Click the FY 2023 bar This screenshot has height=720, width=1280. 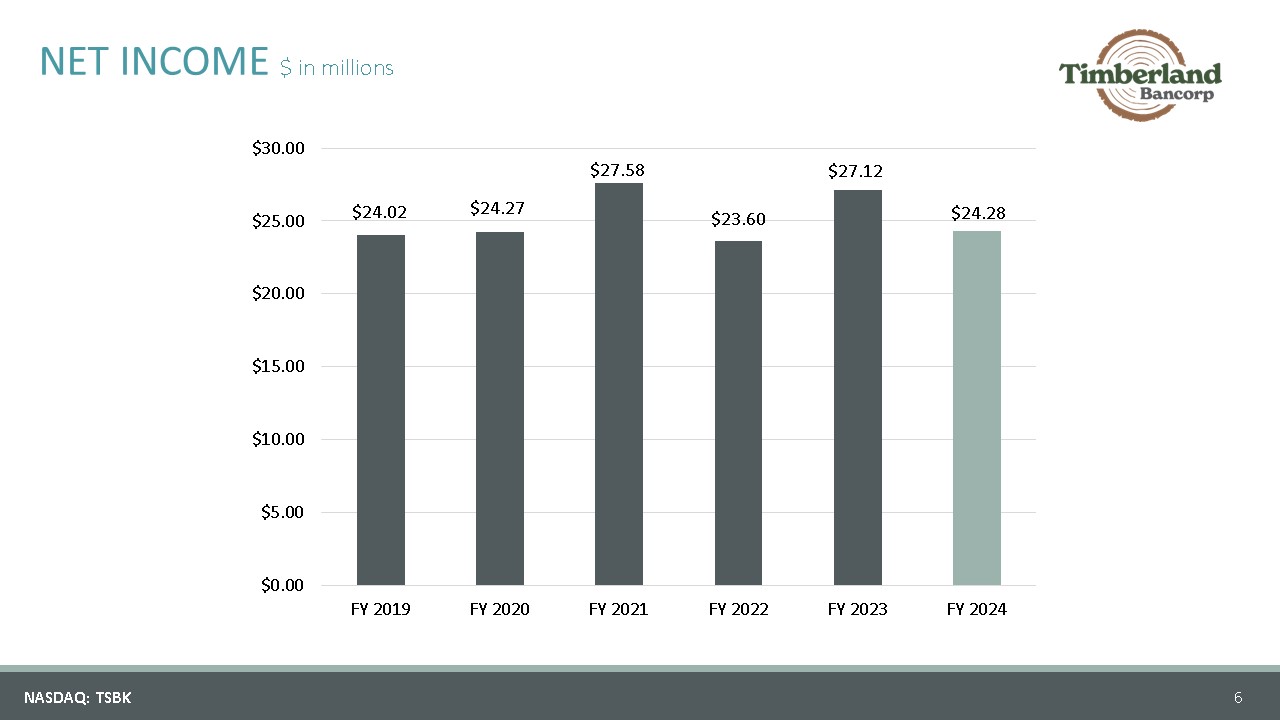pyautogui.click(x=858, y=387)
